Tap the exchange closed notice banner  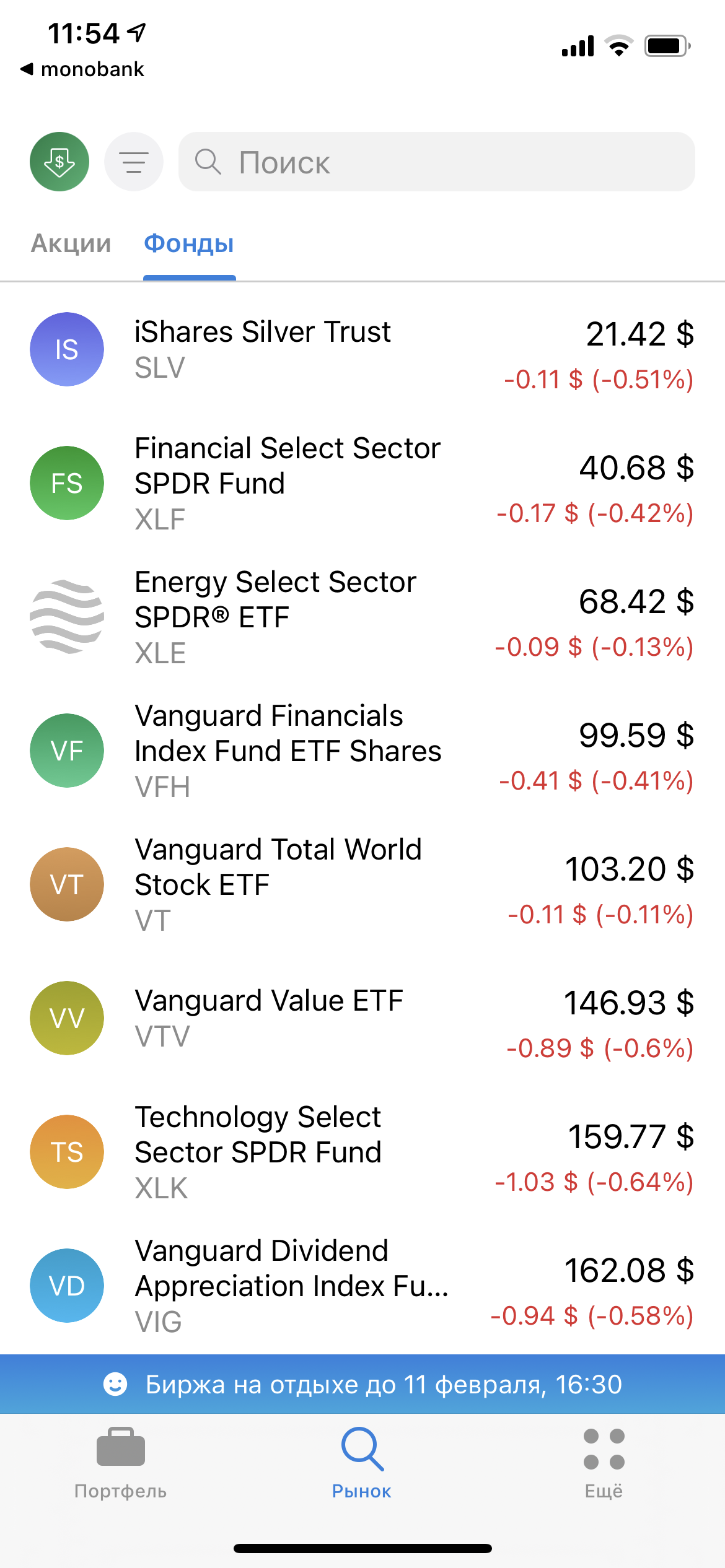tap(362, 1385)
